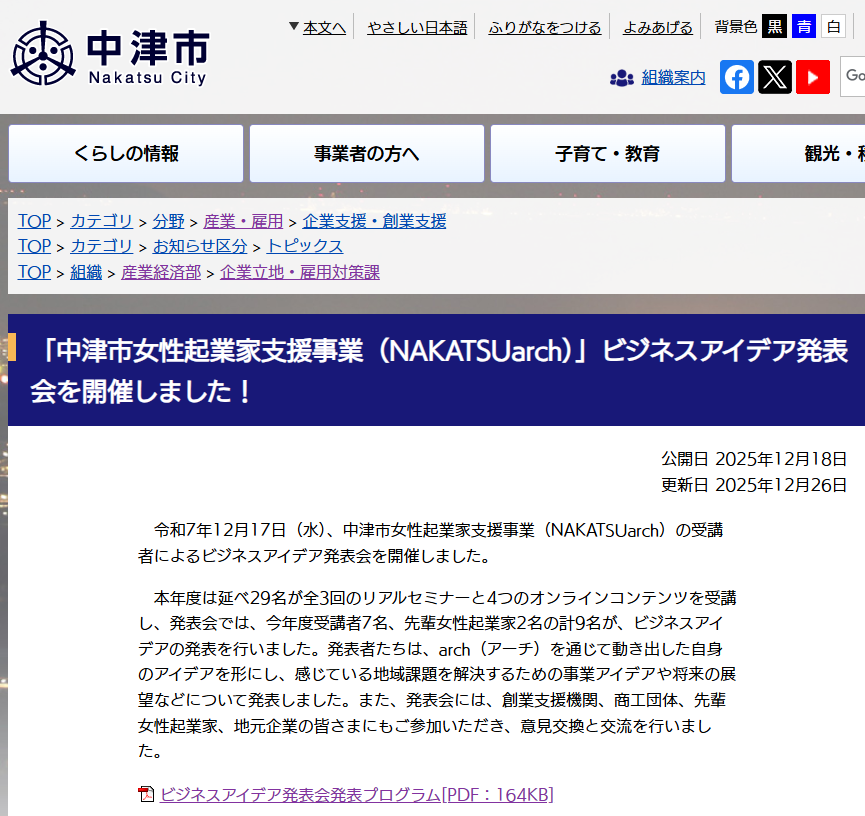
Task: Click the 組織案内 people icon
Action: [622, 78]
